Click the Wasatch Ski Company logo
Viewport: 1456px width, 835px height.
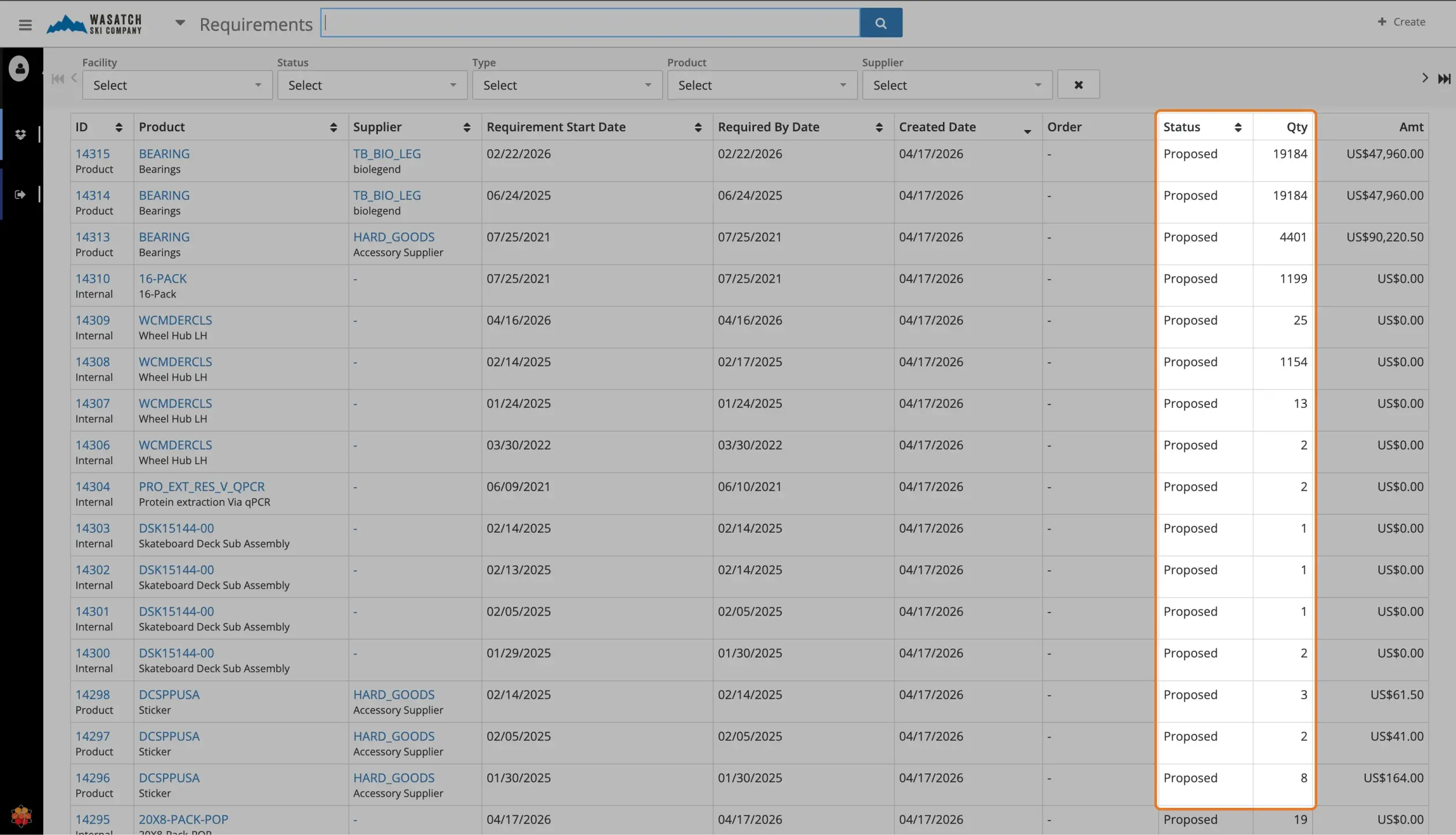tap(94, 24)
